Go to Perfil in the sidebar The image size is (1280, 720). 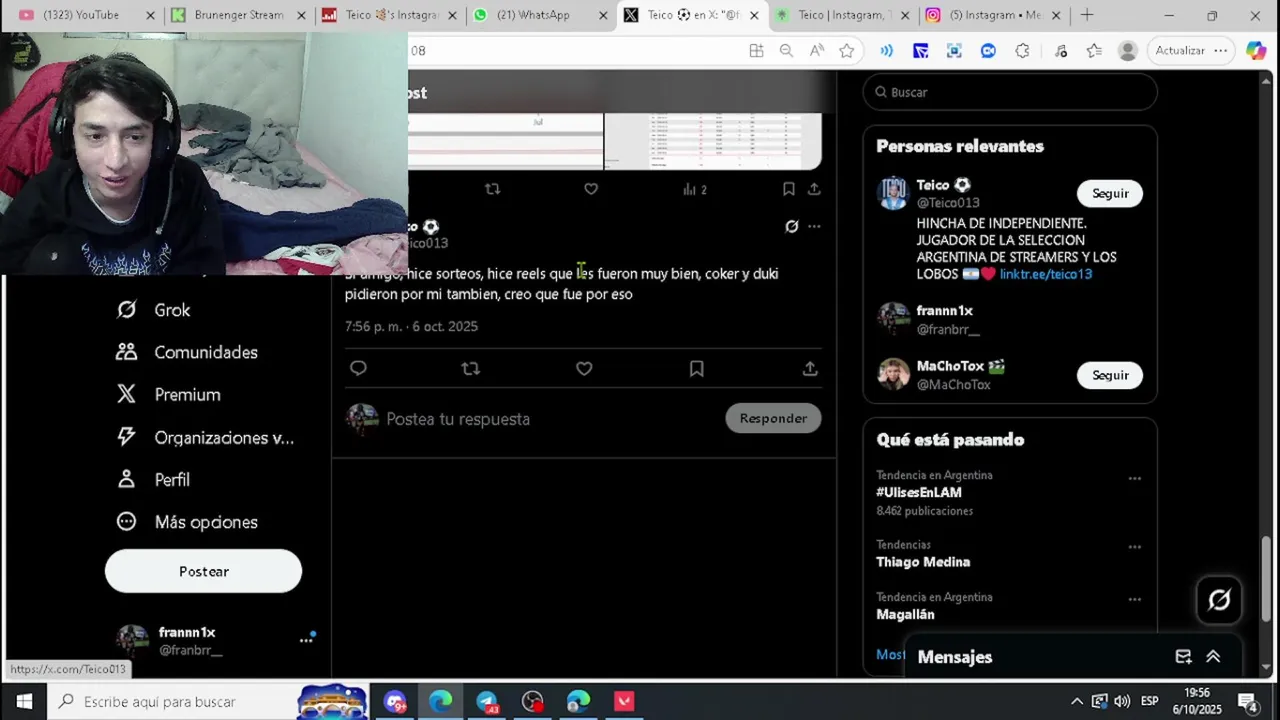153,479
